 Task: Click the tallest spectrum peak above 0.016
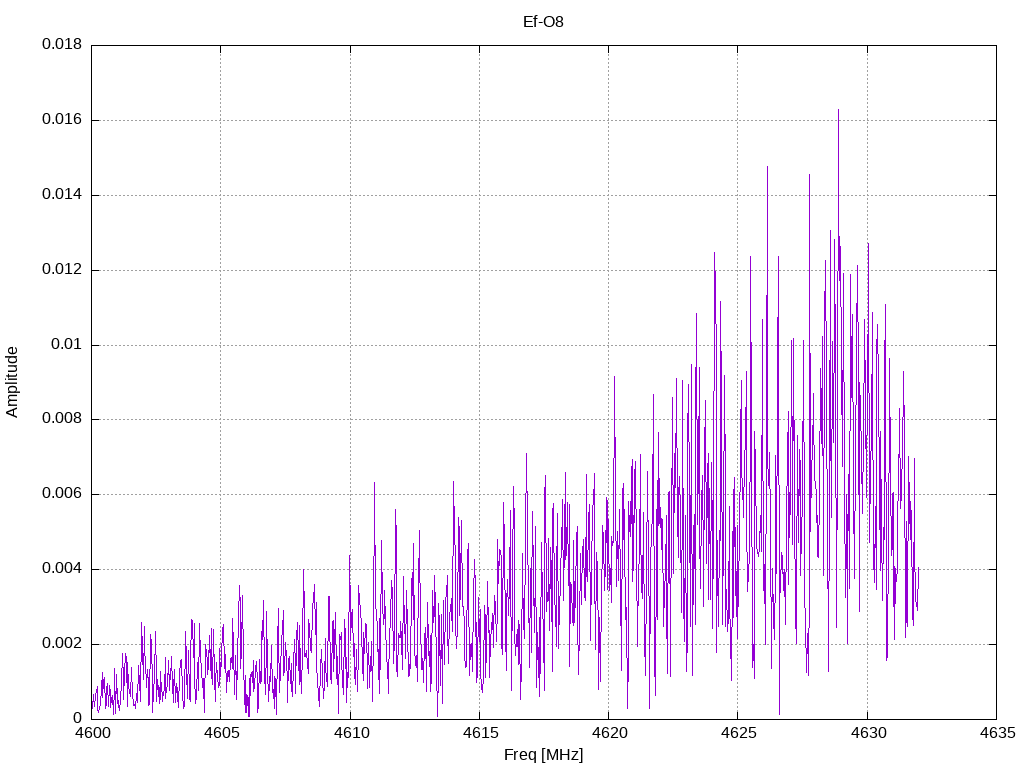point(839,112)
